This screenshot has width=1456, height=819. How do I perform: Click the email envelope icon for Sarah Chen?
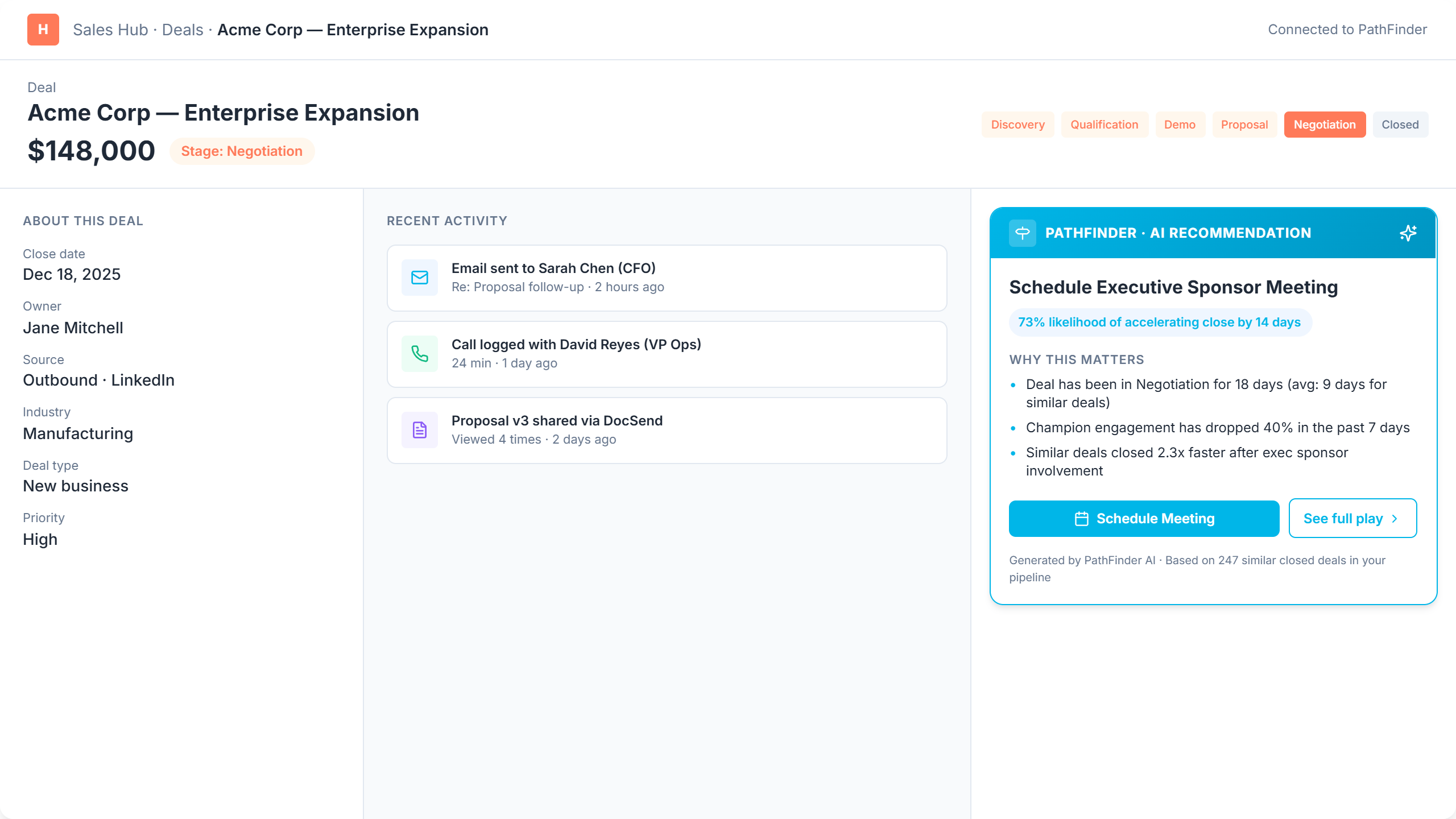pyautogui.click(x=420, y=278)
